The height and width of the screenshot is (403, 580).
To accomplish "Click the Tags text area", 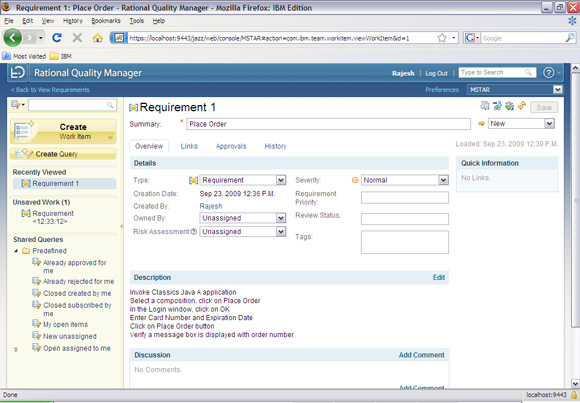I will pos(405,242).
